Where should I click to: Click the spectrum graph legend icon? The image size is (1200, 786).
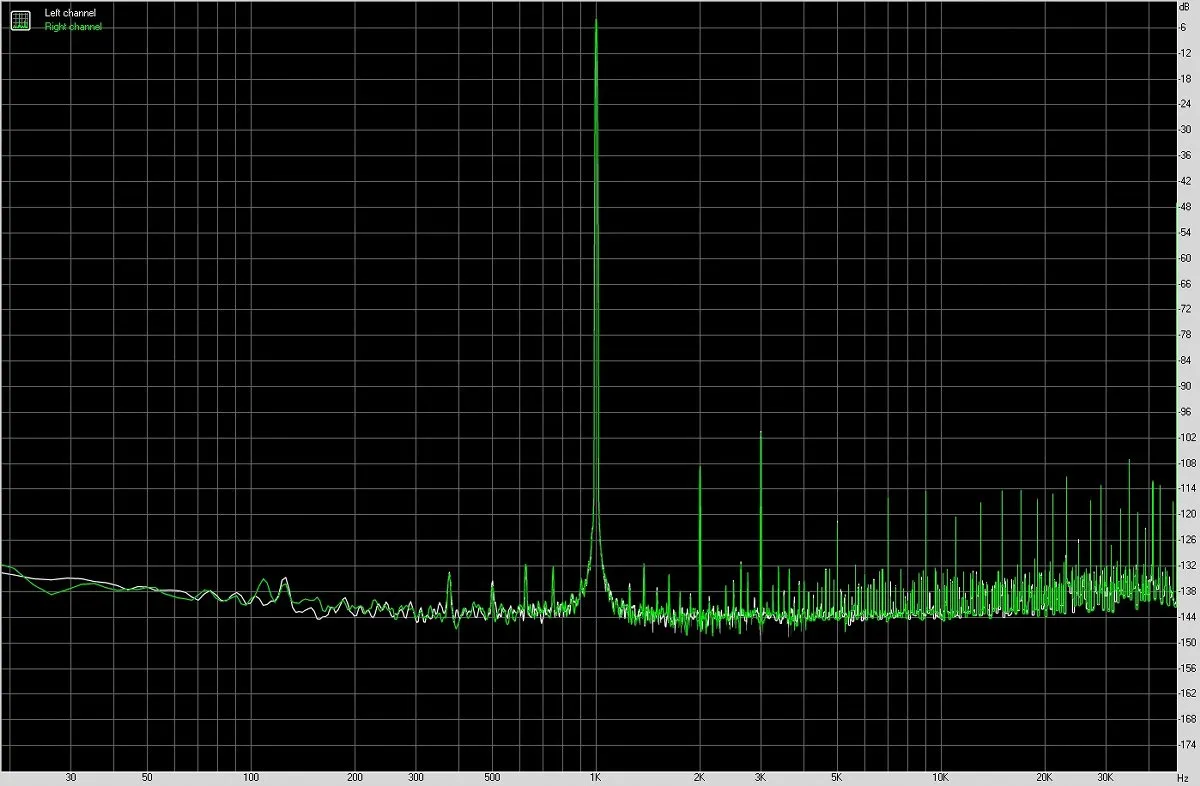pyautogui.click(x=21, y=19)
